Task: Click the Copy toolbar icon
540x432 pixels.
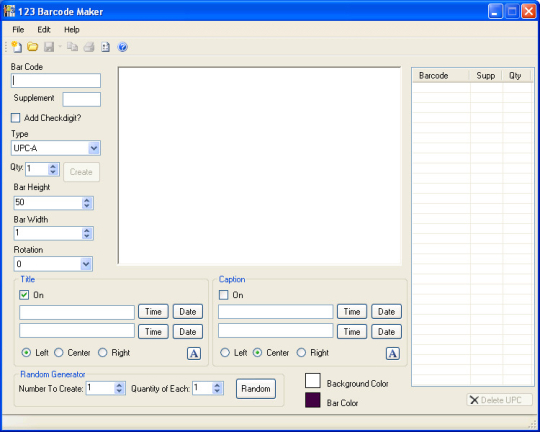Action: [x=72, y=47]
